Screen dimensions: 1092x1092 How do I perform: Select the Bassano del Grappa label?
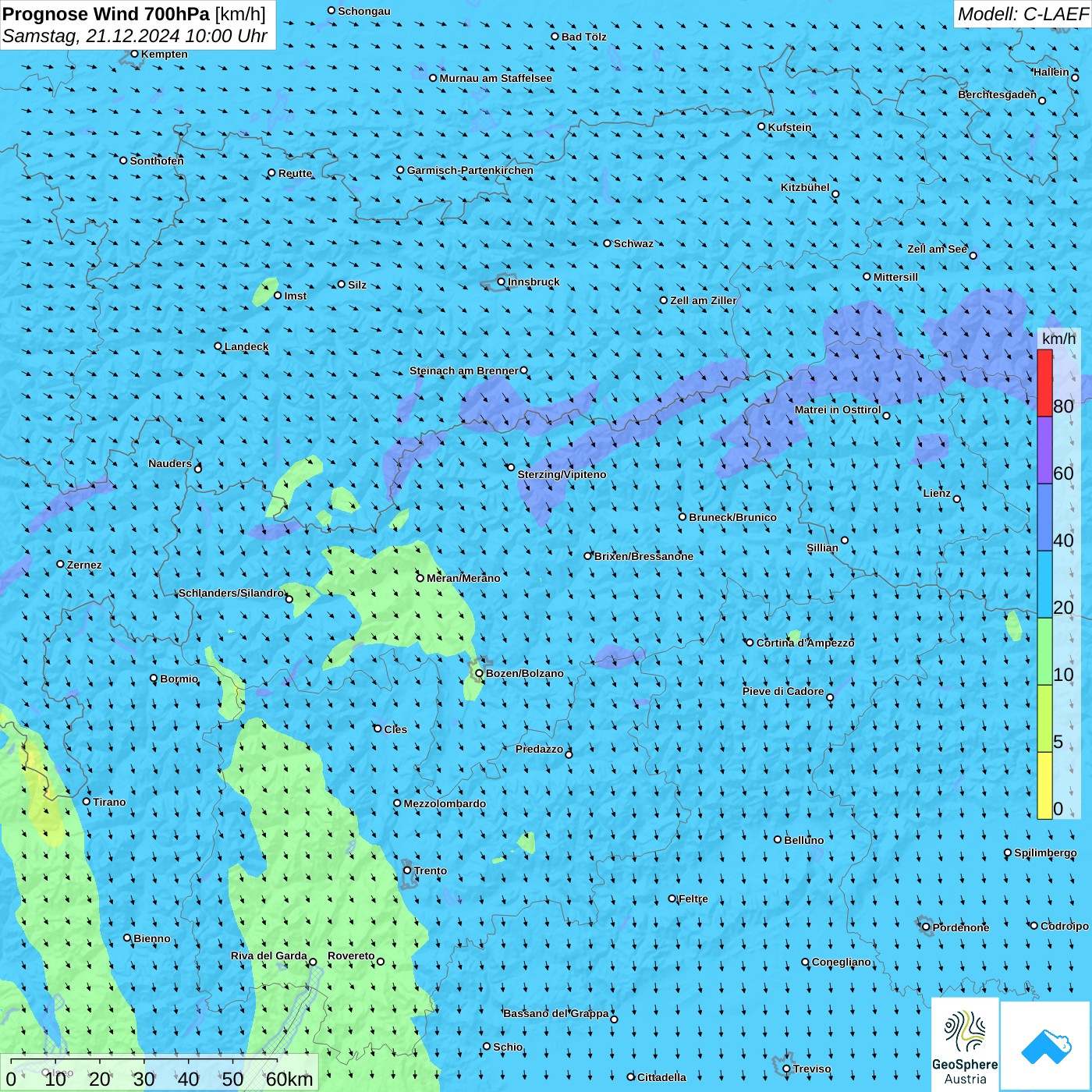(556, 1013)
